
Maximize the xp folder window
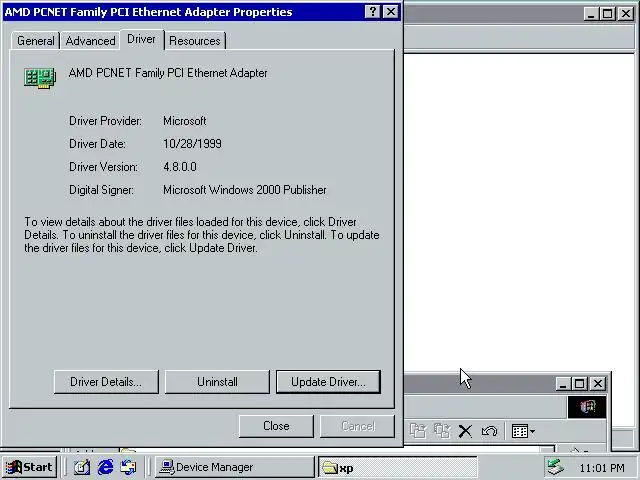(x=580, y=384)
